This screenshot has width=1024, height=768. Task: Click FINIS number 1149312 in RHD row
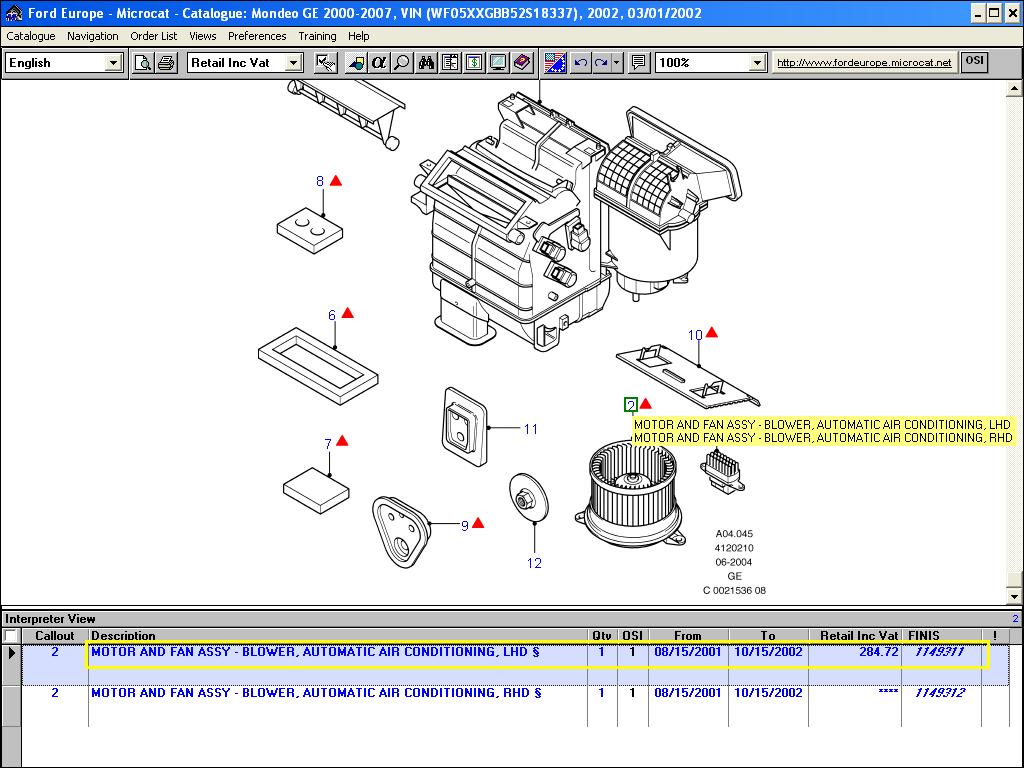[938, 693]
